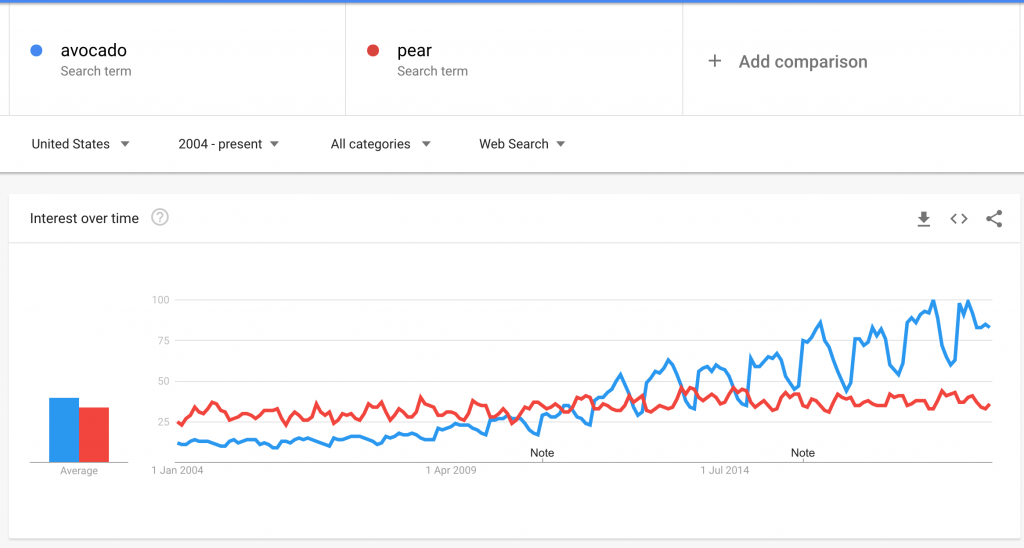Expand the All categories dropdown
Viewport: 1024px width, 548px height.
click(381, 144)
